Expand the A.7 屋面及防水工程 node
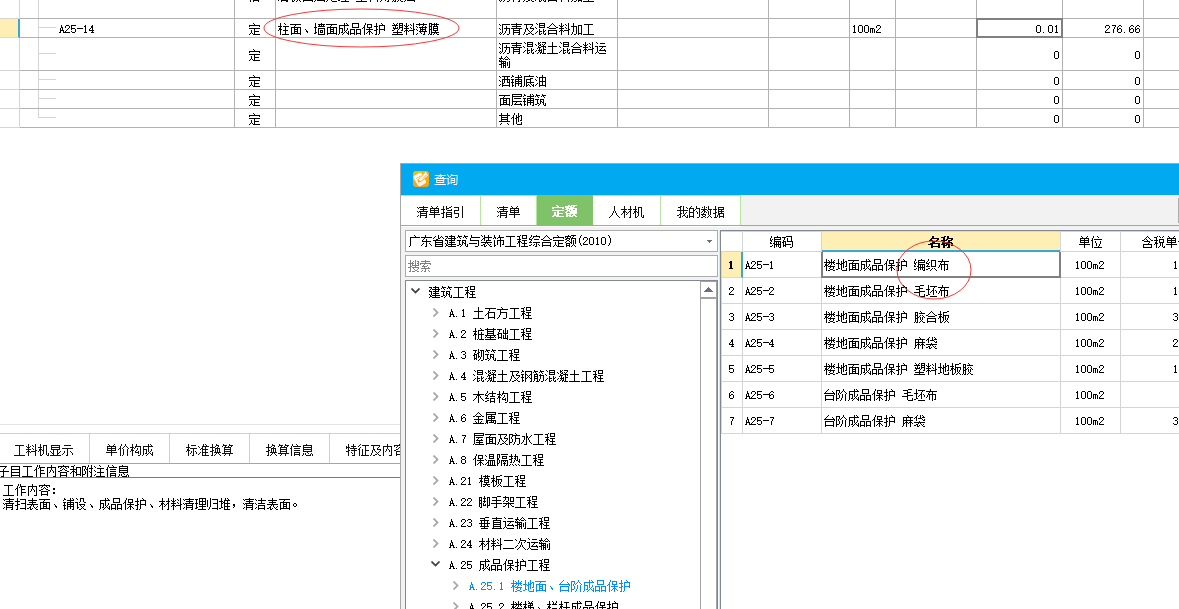 (x=435, y=439)
